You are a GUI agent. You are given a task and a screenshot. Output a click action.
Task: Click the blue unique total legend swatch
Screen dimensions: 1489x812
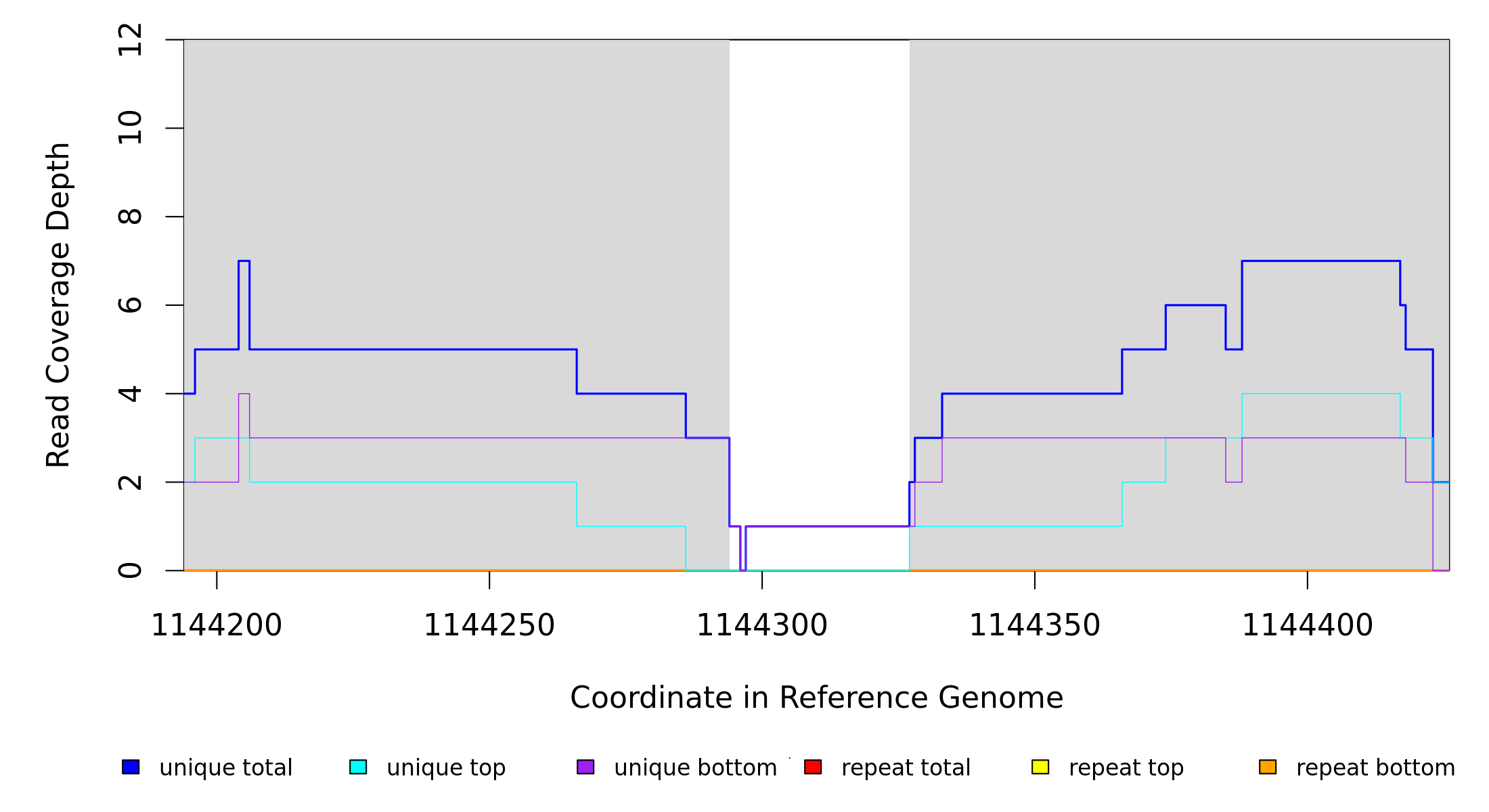pyautogui.click(x=131, y=767)
